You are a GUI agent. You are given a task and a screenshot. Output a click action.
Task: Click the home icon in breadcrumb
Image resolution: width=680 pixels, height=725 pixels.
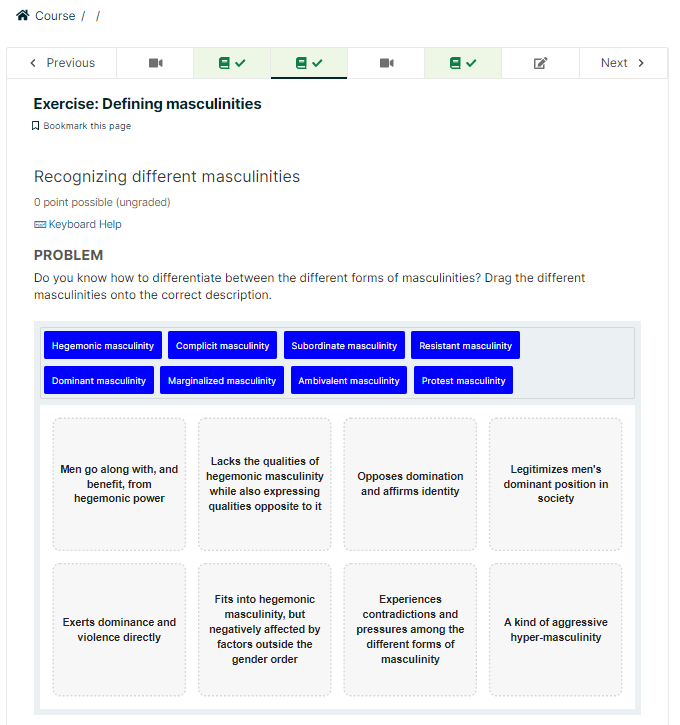coord(23,15)
